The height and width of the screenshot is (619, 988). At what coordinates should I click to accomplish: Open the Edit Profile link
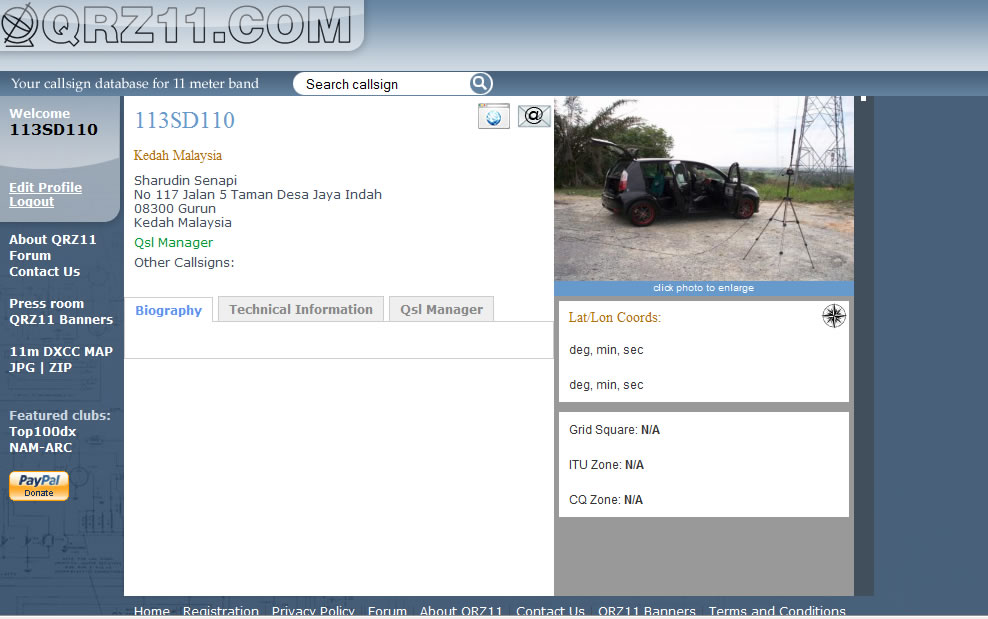point(45,187)
